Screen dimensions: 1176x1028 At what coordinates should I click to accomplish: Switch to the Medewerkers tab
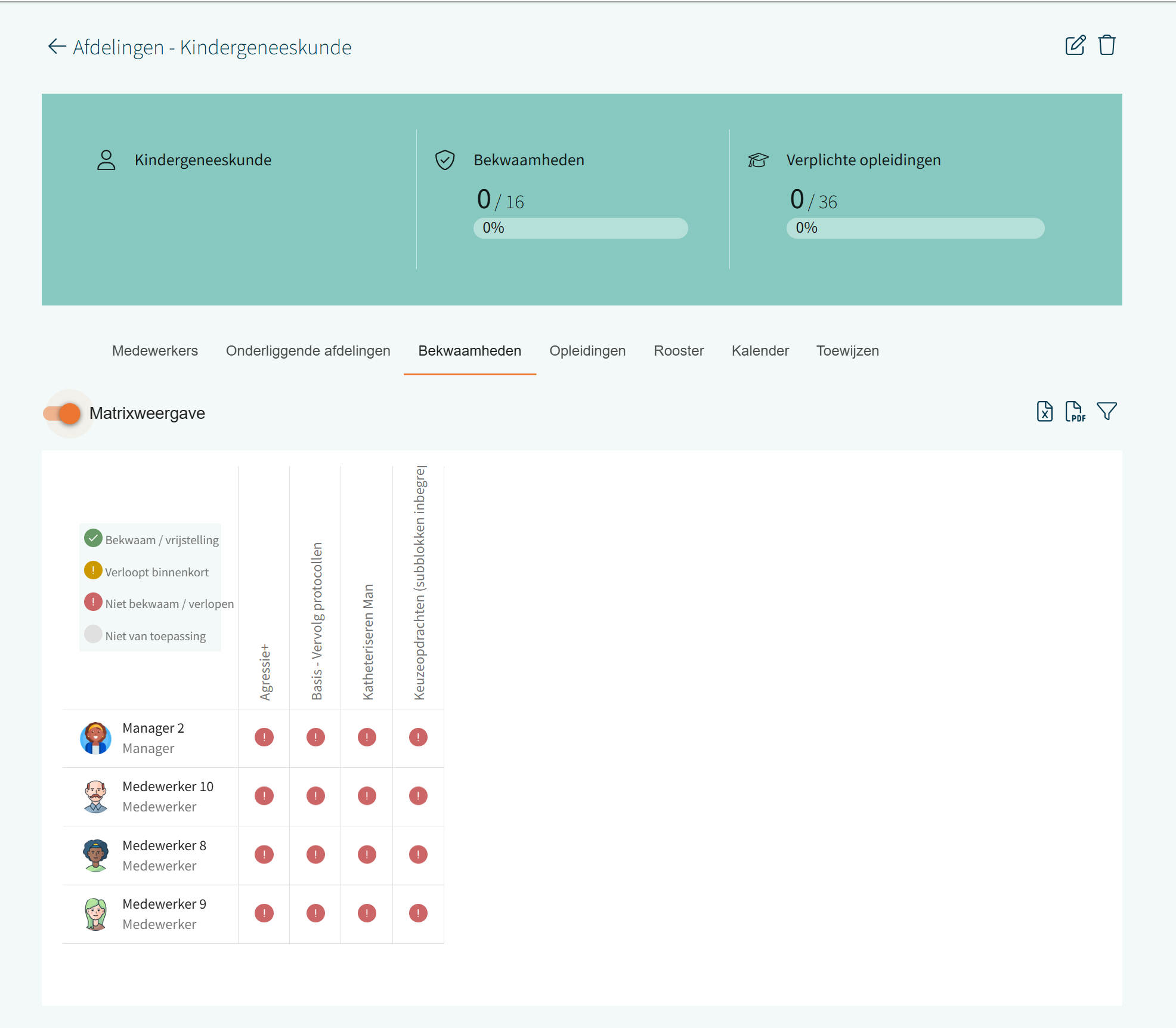(x=154, y=351)
